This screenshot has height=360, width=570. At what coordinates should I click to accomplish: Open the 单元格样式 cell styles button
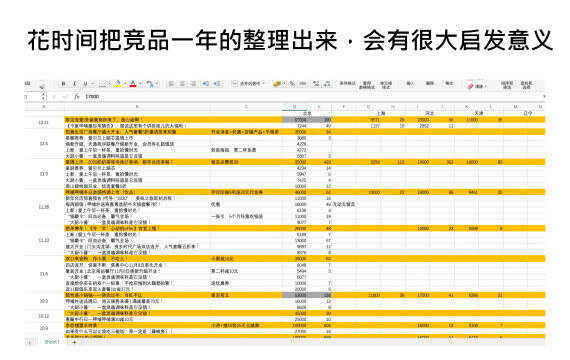(x=386, y=85)
